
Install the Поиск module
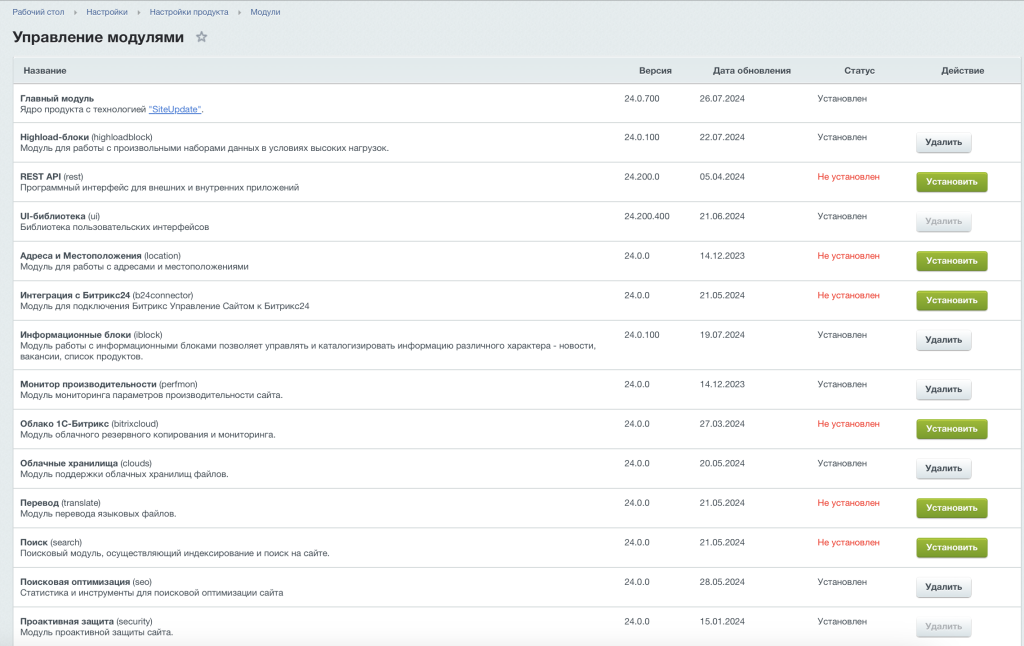coord(952,547)
